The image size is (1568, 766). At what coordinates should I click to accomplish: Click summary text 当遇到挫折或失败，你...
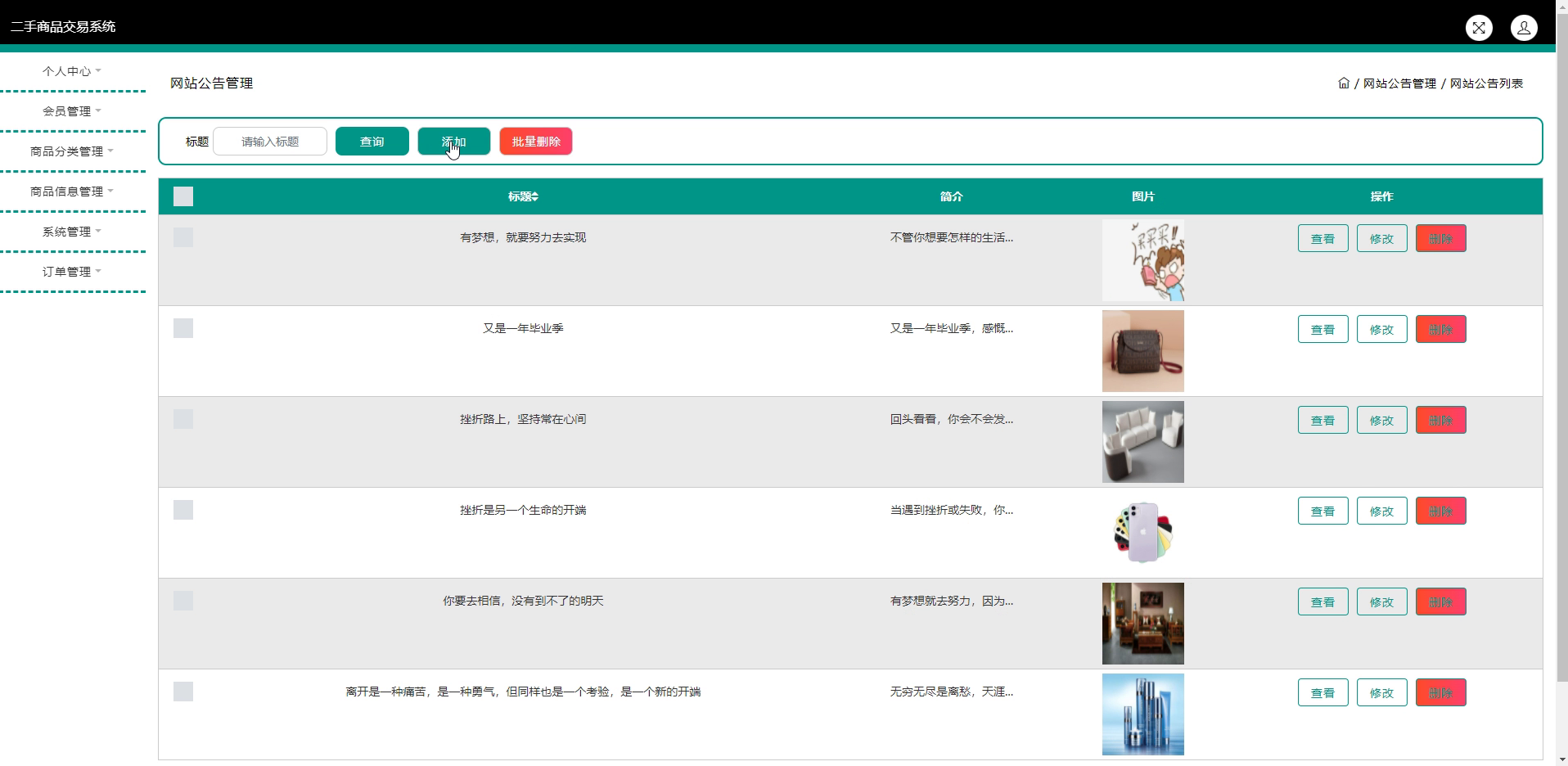click(952, 510)
